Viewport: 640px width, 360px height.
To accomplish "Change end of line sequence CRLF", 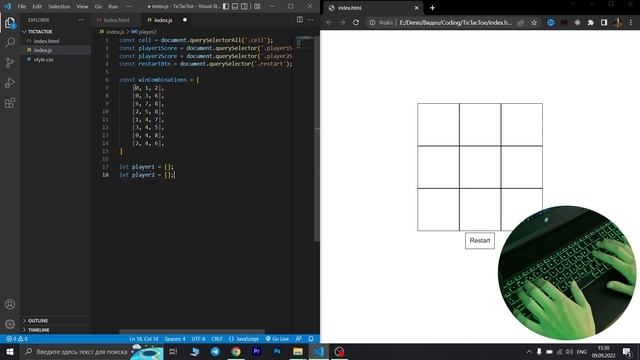I will pyautogui.click(x=217, y=339).
